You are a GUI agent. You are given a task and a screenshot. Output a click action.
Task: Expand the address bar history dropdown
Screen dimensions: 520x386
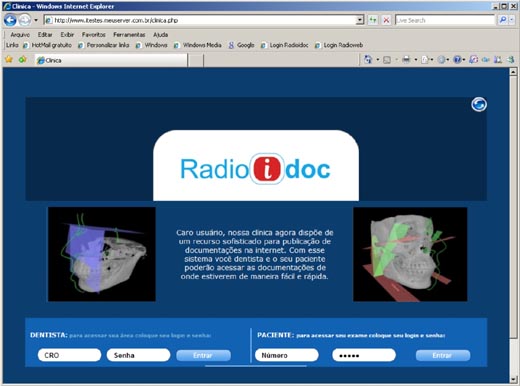click(360, 20)
